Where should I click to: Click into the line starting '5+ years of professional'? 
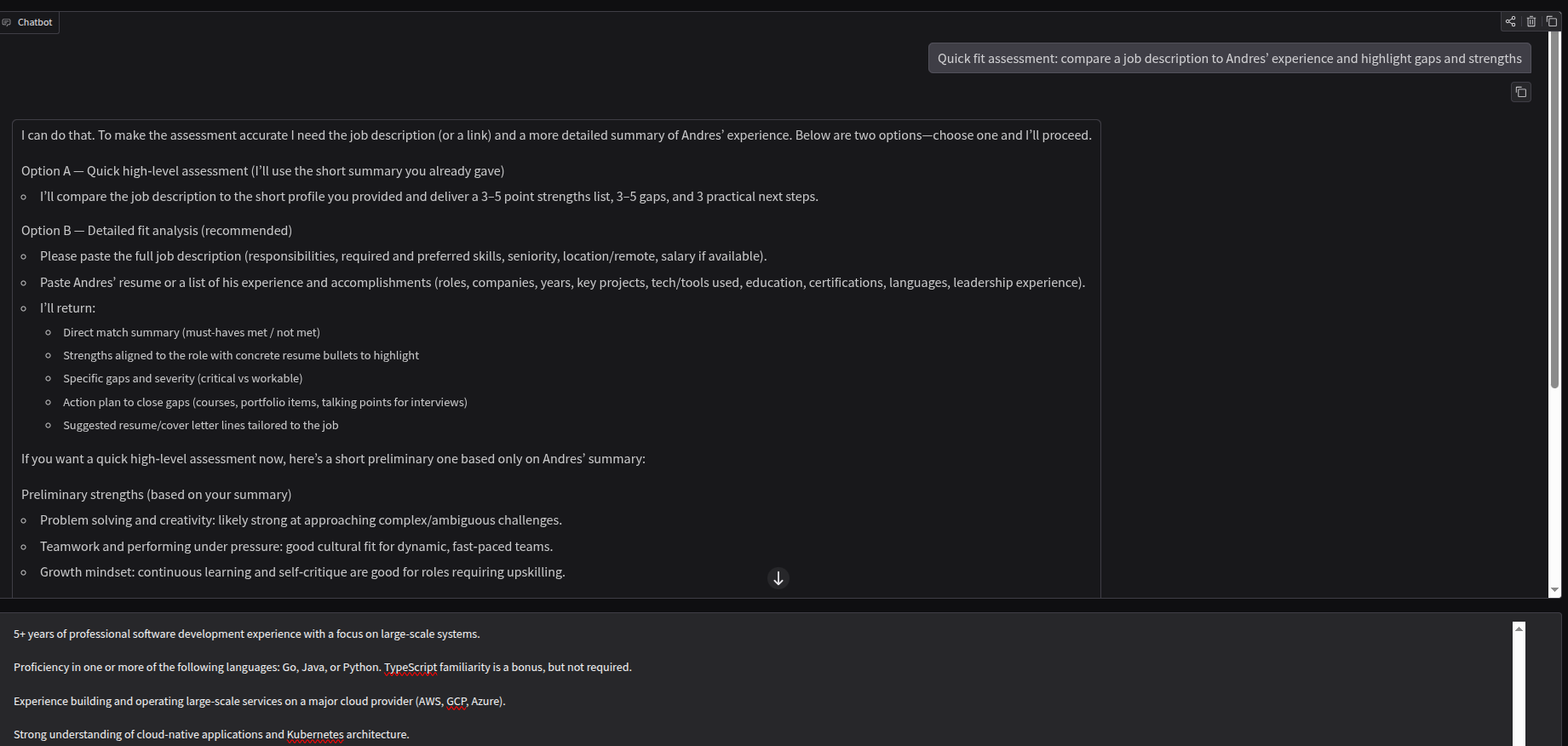tap(246, 634)
